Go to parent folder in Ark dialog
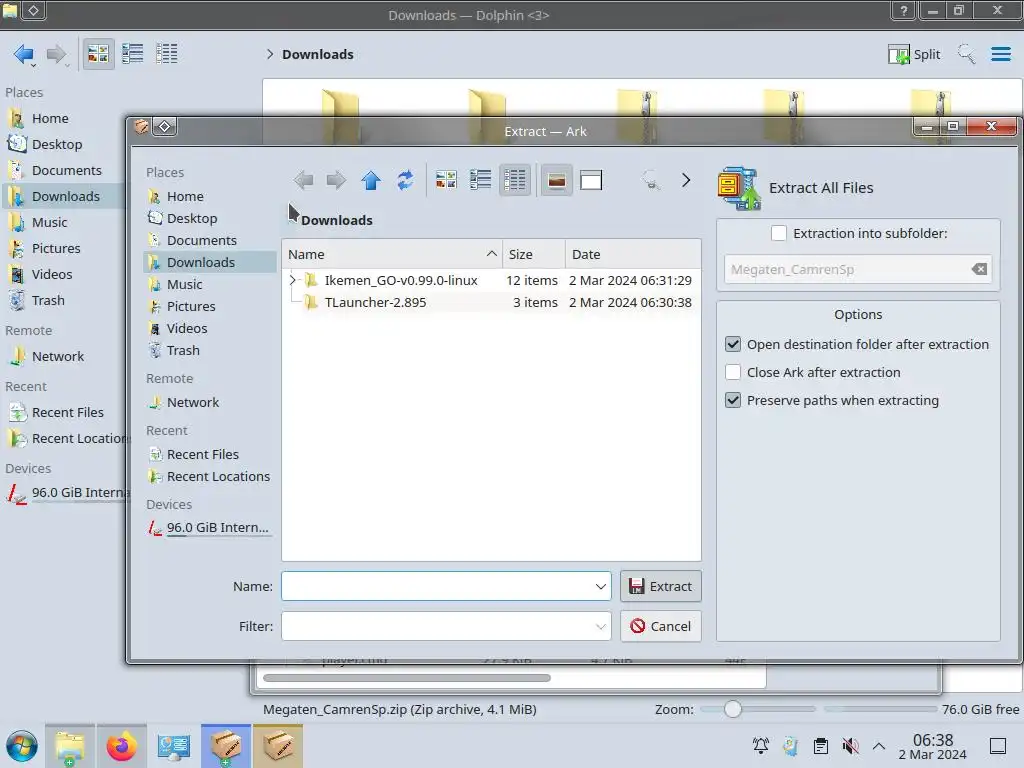 pyautogui.click(x=371, y=180)
